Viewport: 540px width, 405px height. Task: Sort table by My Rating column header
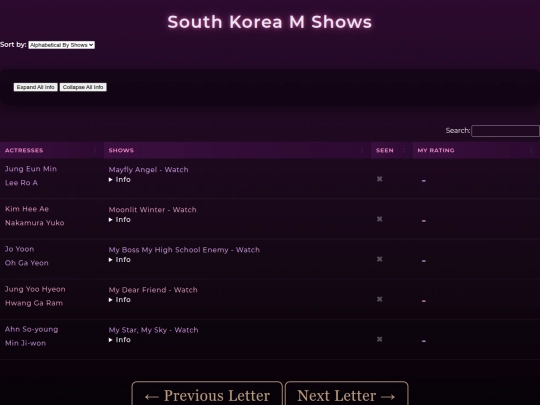pyautogui.click(x=476, y=150)
